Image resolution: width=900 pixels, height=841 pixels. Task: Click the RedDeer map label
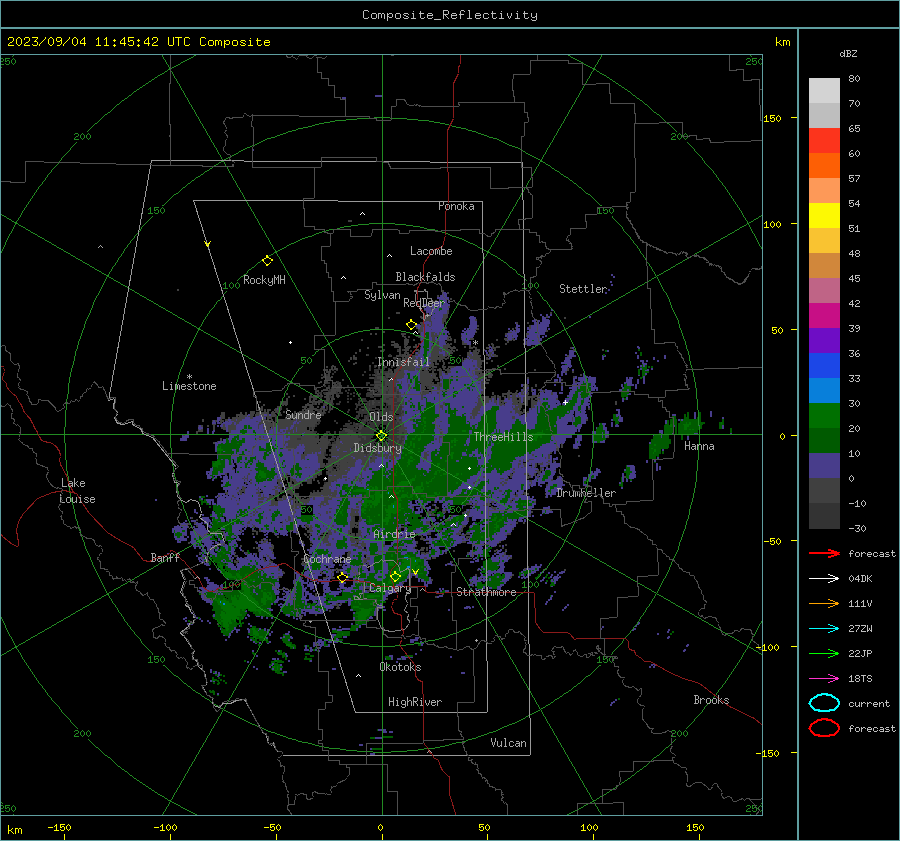pyautogui.click(x=424, y=303)
